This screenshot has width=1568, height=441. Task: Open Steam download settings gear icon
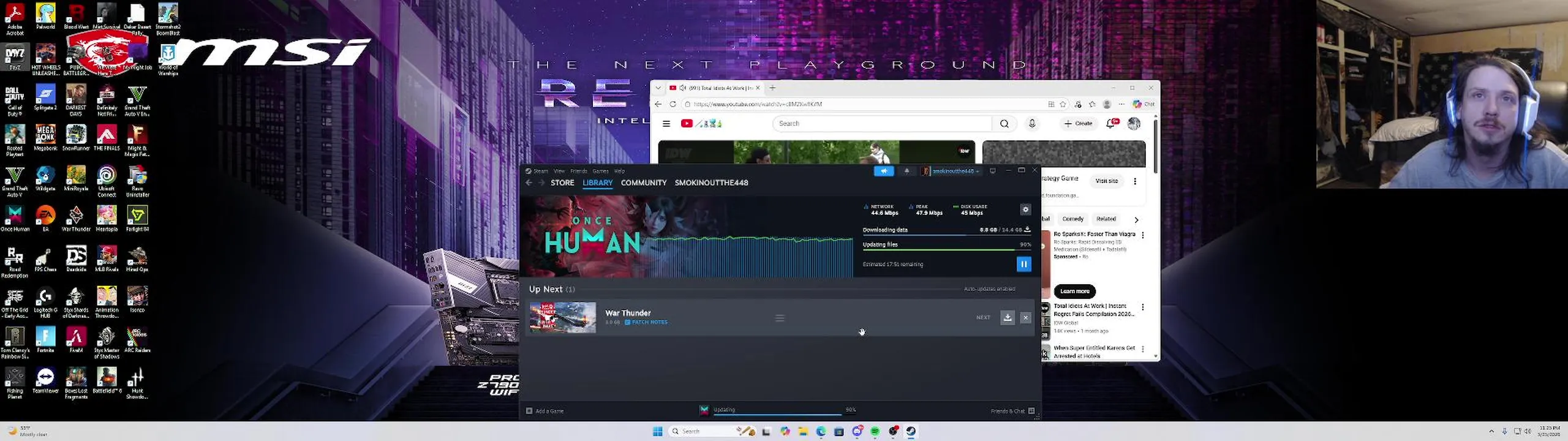click(x=1025, y=209)
